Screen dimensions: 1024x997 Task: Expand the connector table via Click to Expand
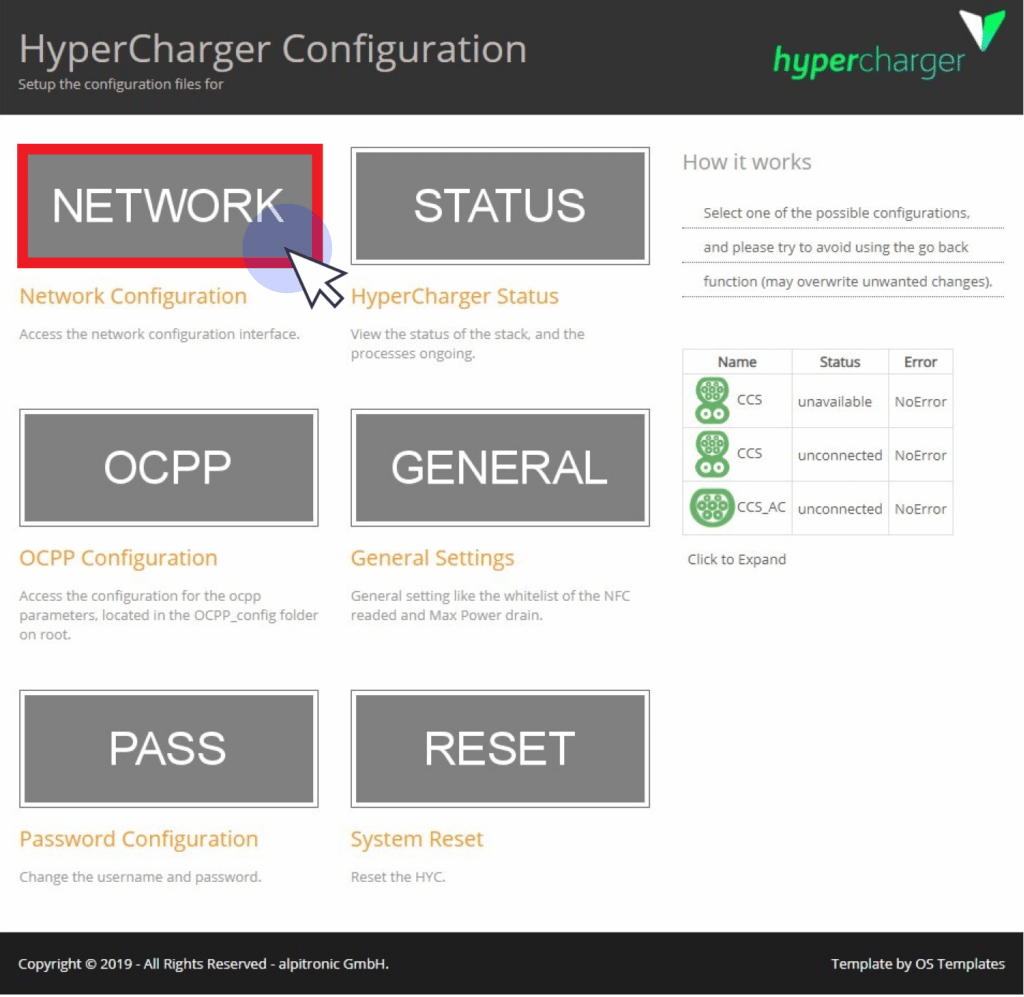[x=737, y=560]
